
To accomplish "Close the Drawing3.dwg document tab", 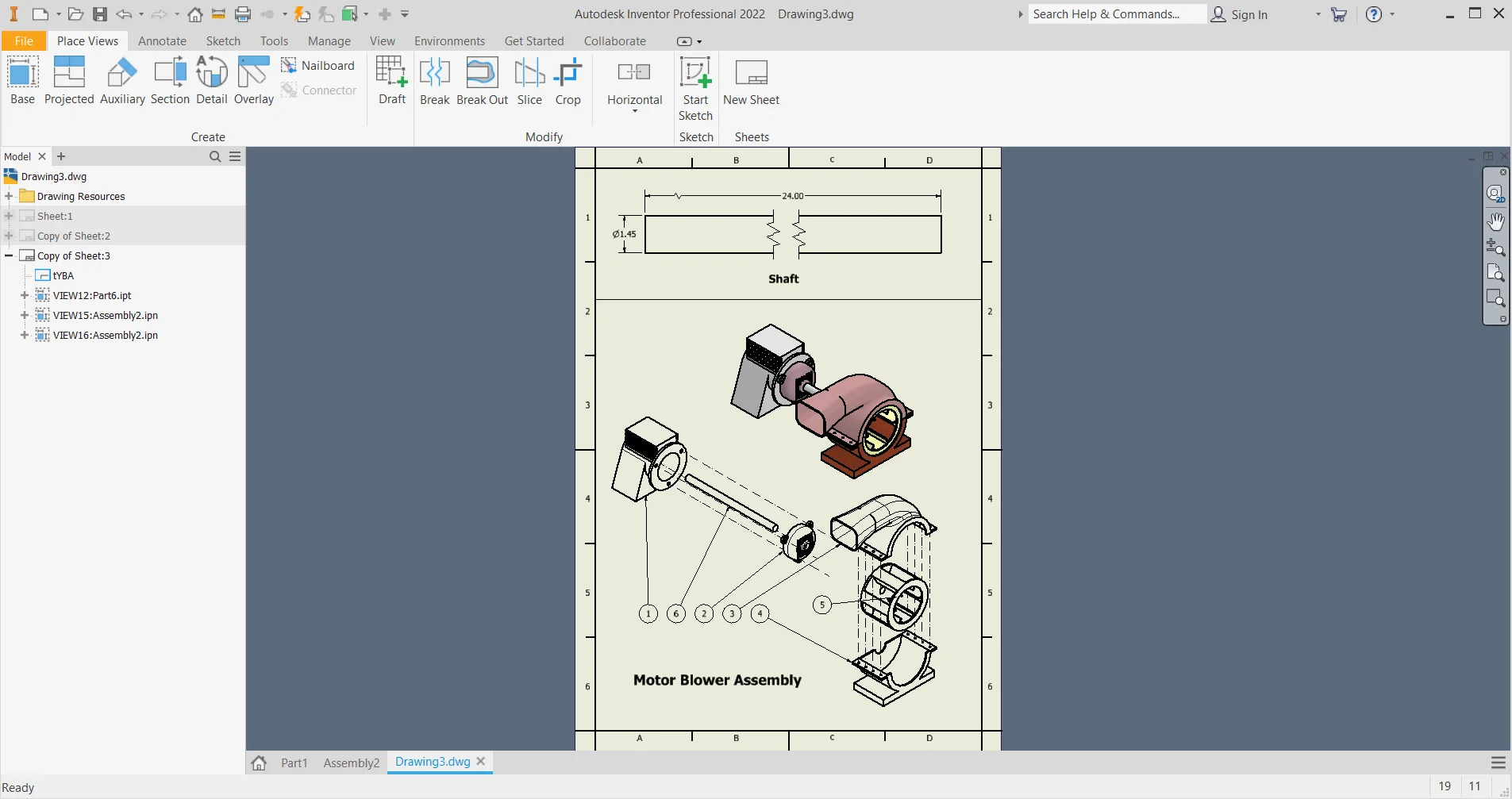I will pos(481,762).
